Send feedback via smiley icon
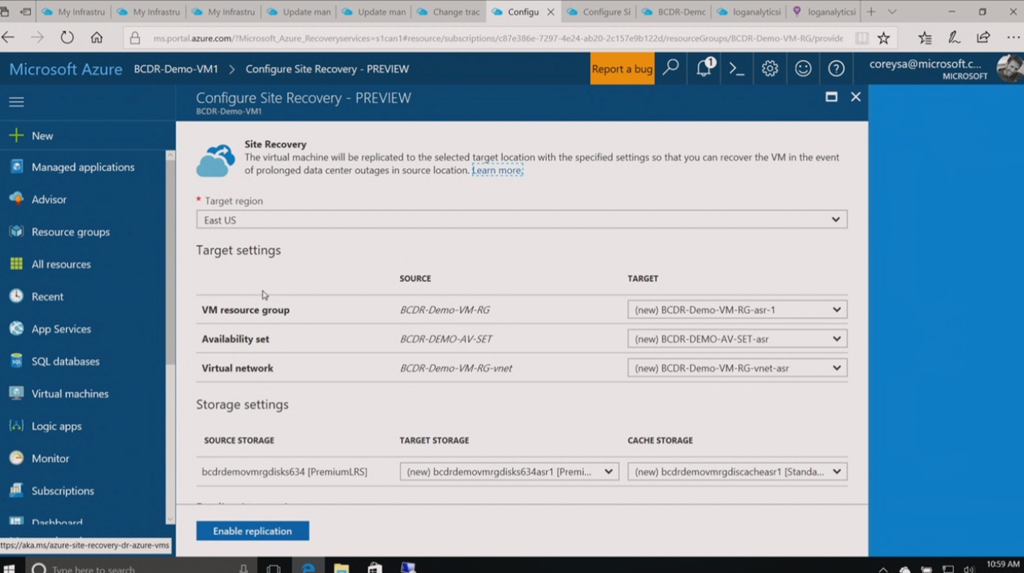This screenshot has width=1024, height=573. pyautogui.click(x=803, y=68)
